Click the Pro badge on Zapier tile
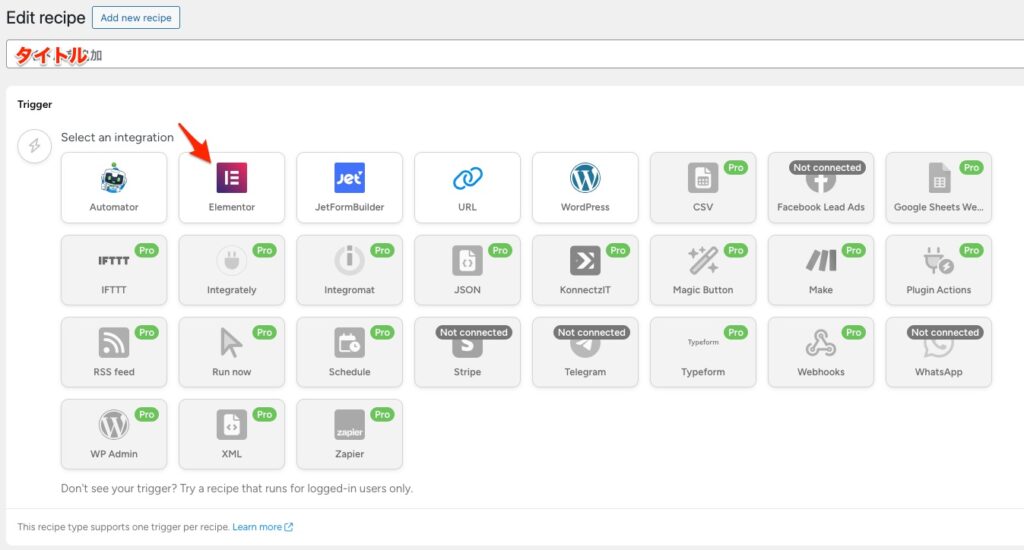This screenshot has height=550, width=1024. [382, 415]
